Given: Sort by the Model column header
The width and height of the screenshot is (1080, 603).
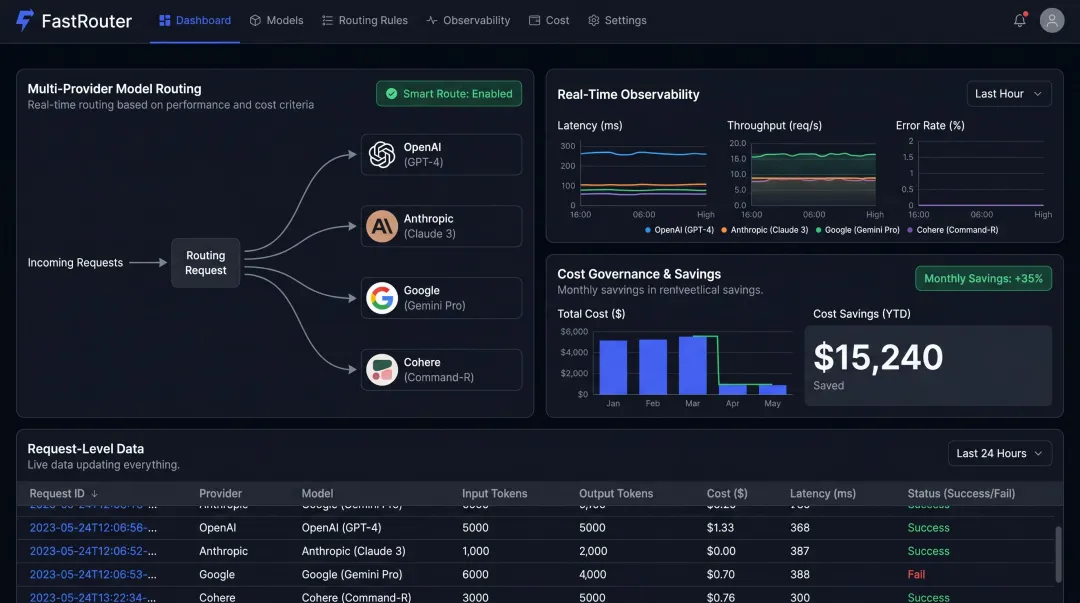Looking at the screenshot, I should [318, 493].
